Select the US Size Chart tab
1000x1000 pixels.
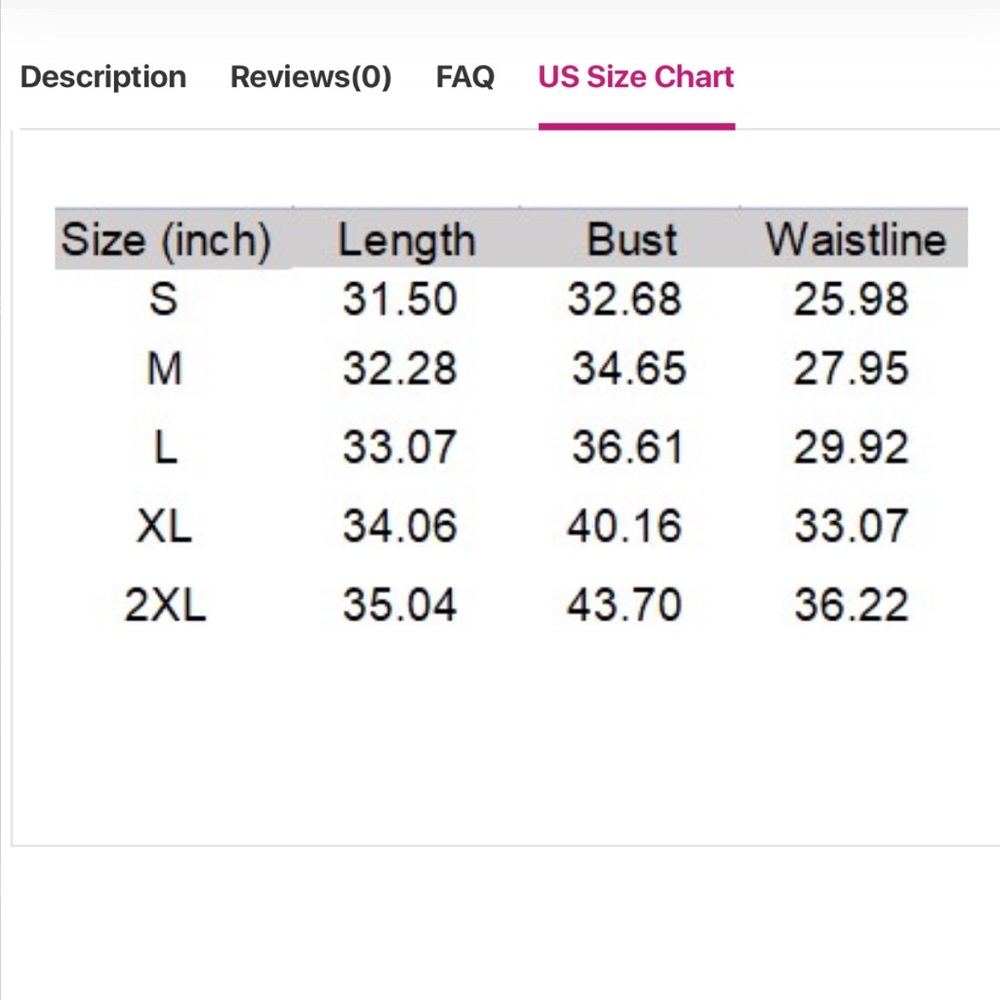click(636, 77)
